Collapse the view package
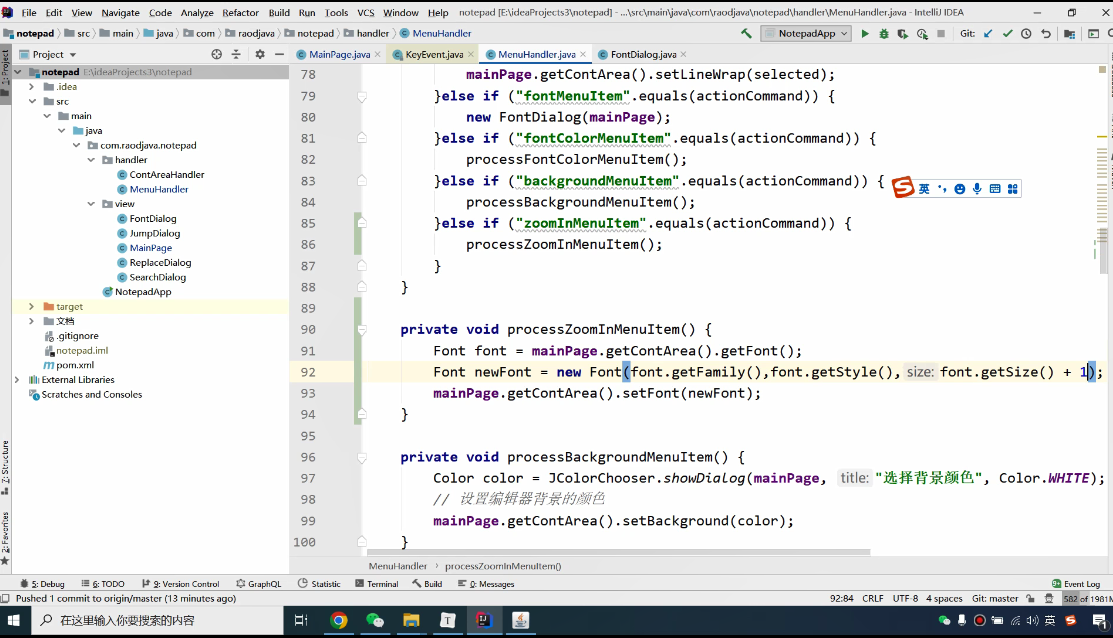 [x=91, y=204]
